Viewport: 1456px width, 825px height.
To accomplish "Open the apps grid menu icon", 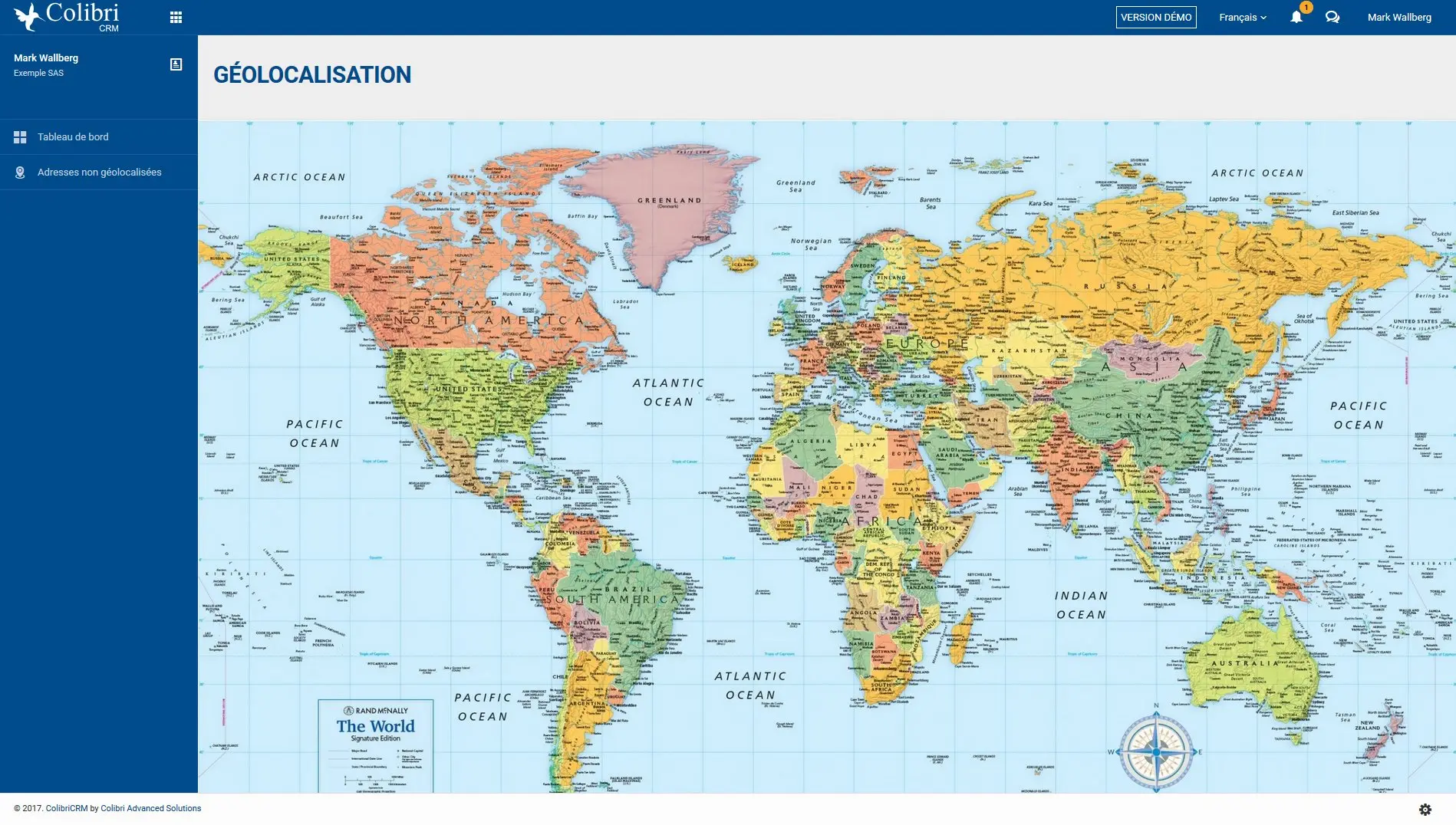I will tap(176, 18).
